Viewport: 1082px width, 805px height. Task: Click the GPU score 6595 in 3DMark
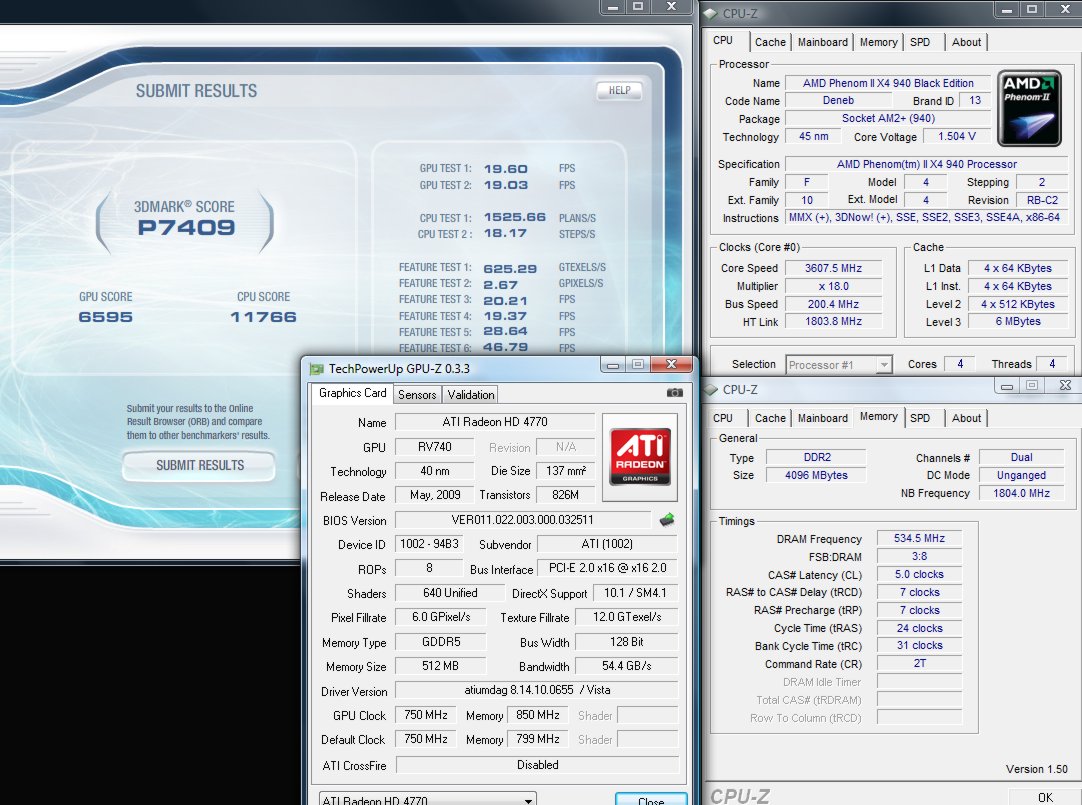click(106, 317)
